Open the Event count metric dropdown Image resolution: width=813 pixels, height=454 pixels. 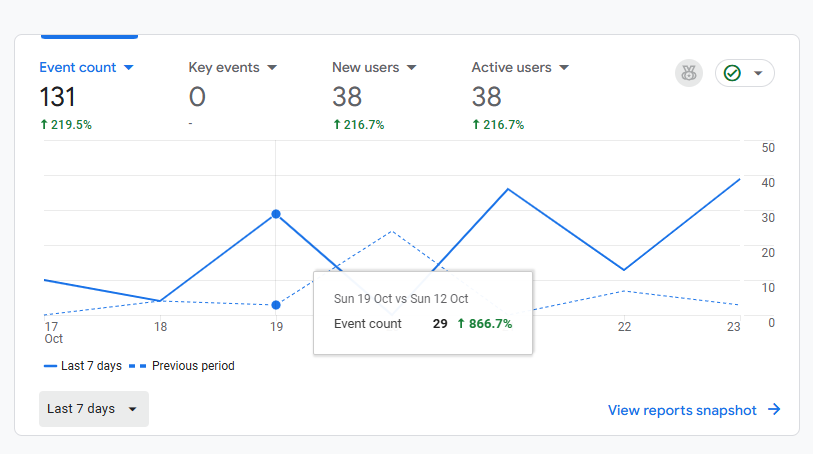coord(87,67)
